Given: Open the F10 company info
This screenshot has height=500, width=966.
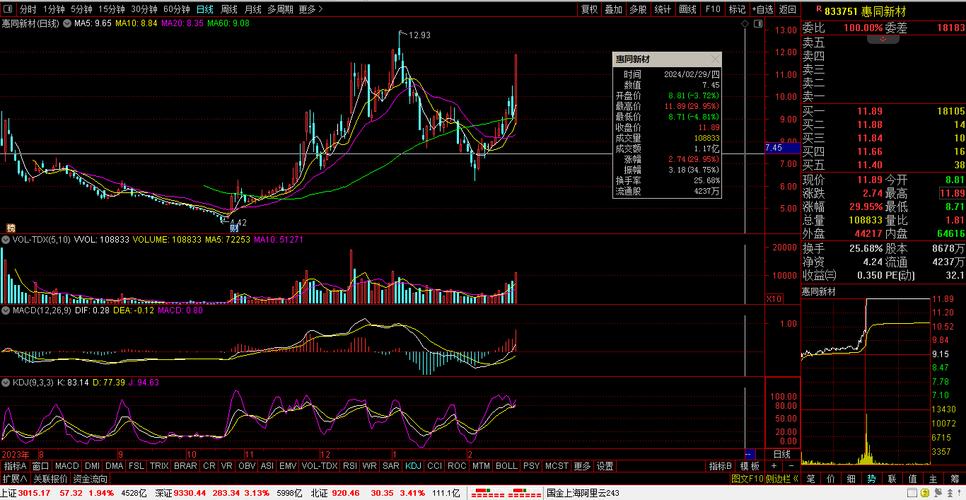Looking at the screenshot, I should coord(713,9).
